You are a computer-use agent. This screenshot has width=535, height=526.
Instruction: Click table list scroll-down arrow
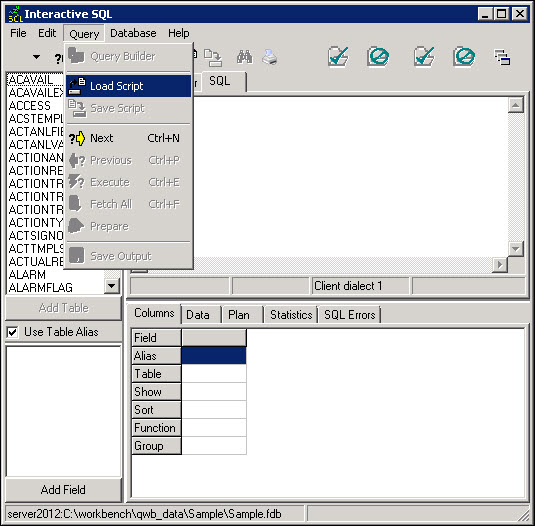(112, 286)
